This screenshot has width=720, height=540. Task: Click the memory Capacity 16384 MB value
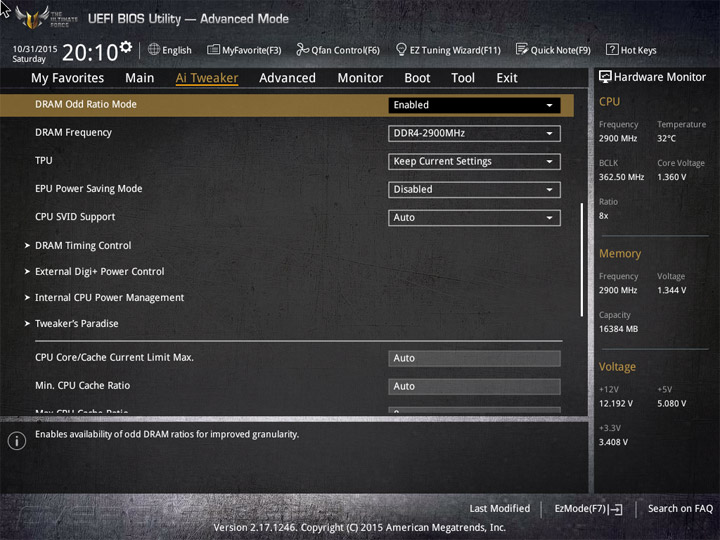point(619,329)
